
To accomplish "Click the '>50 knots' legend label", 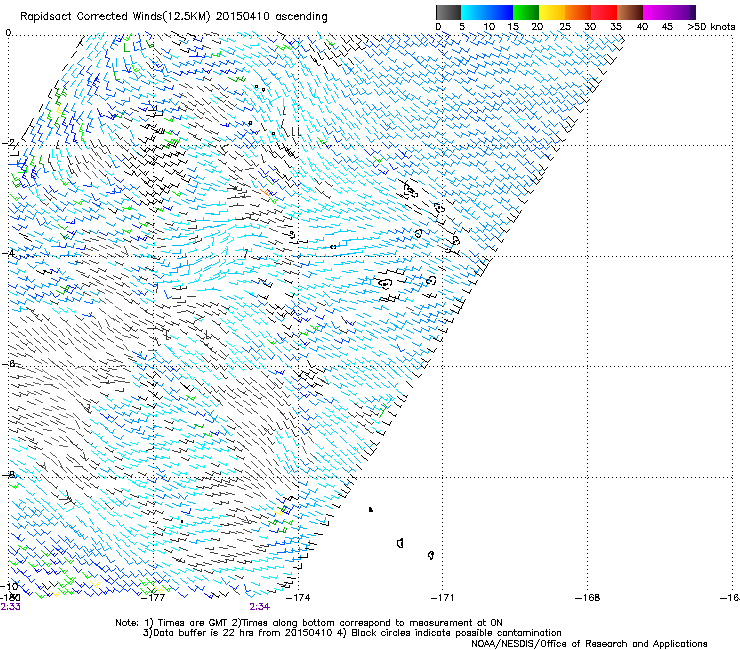I will [x=711, y=27].
